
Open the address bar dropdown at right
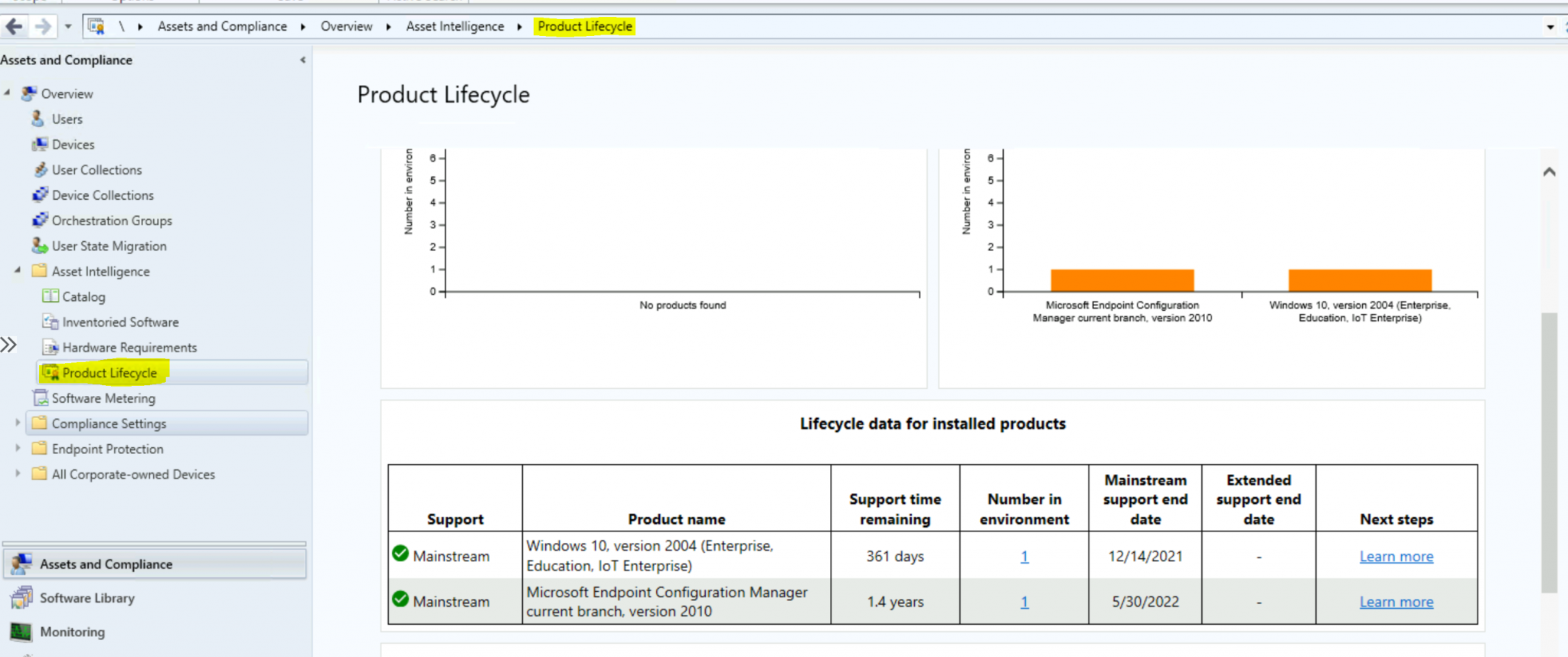click(1550, 27)
